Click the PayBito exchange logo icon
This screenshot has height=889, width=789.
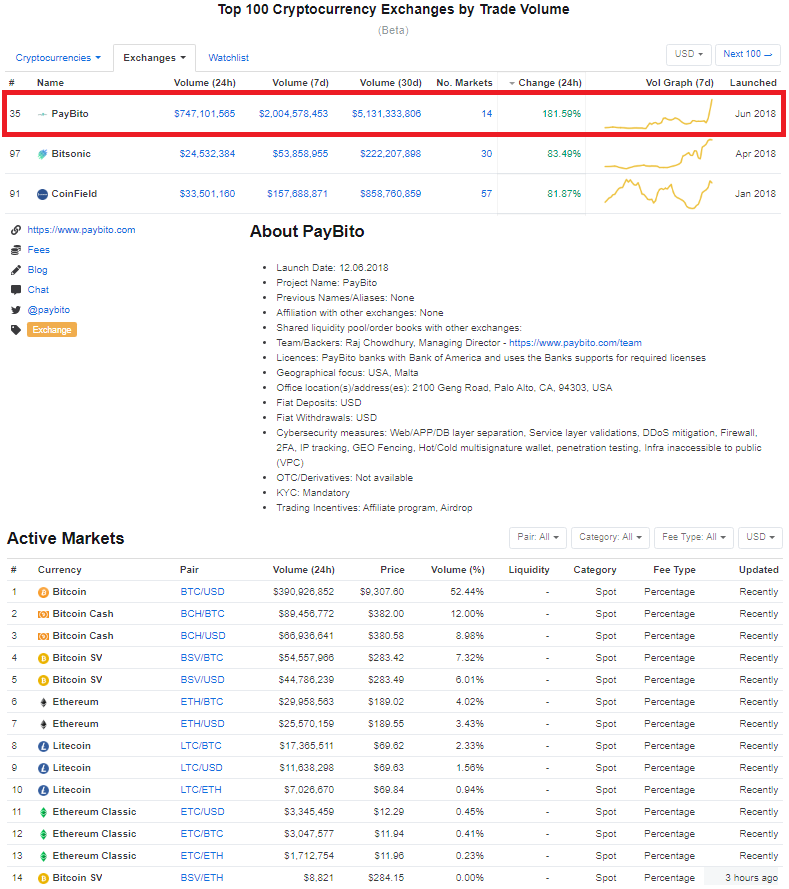(x=42, y=114)
